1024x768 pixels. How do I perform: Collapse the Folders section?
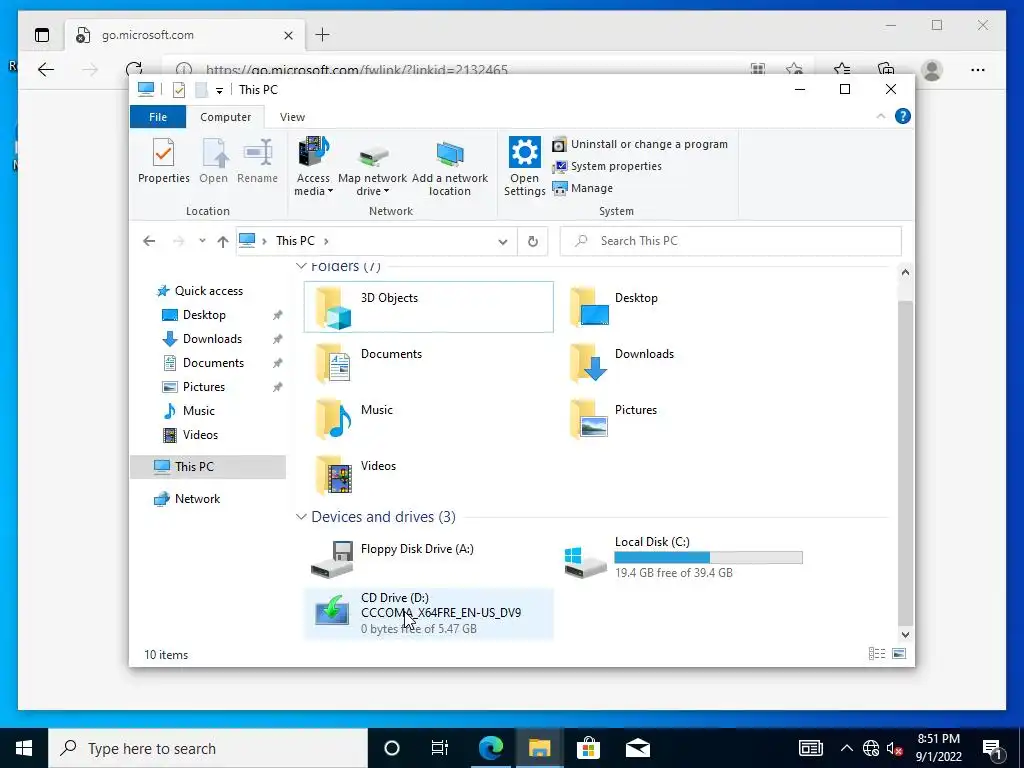(300, 266)
